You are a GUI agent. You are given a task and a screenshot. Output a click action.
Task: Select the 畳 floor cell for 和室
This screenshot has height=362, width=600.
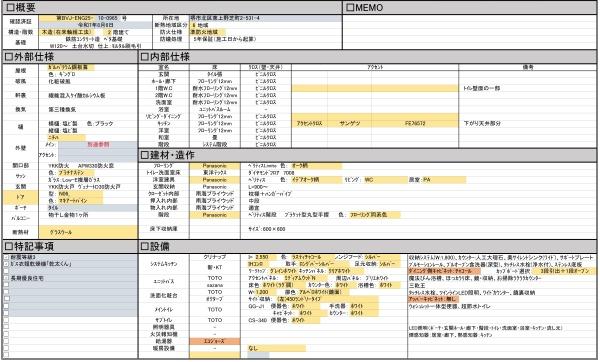coord(215,138)
